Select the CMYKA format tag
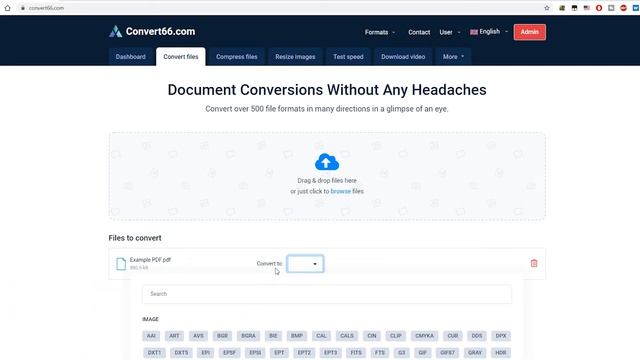Screen dimensions: 640x360 pos(424,336)
